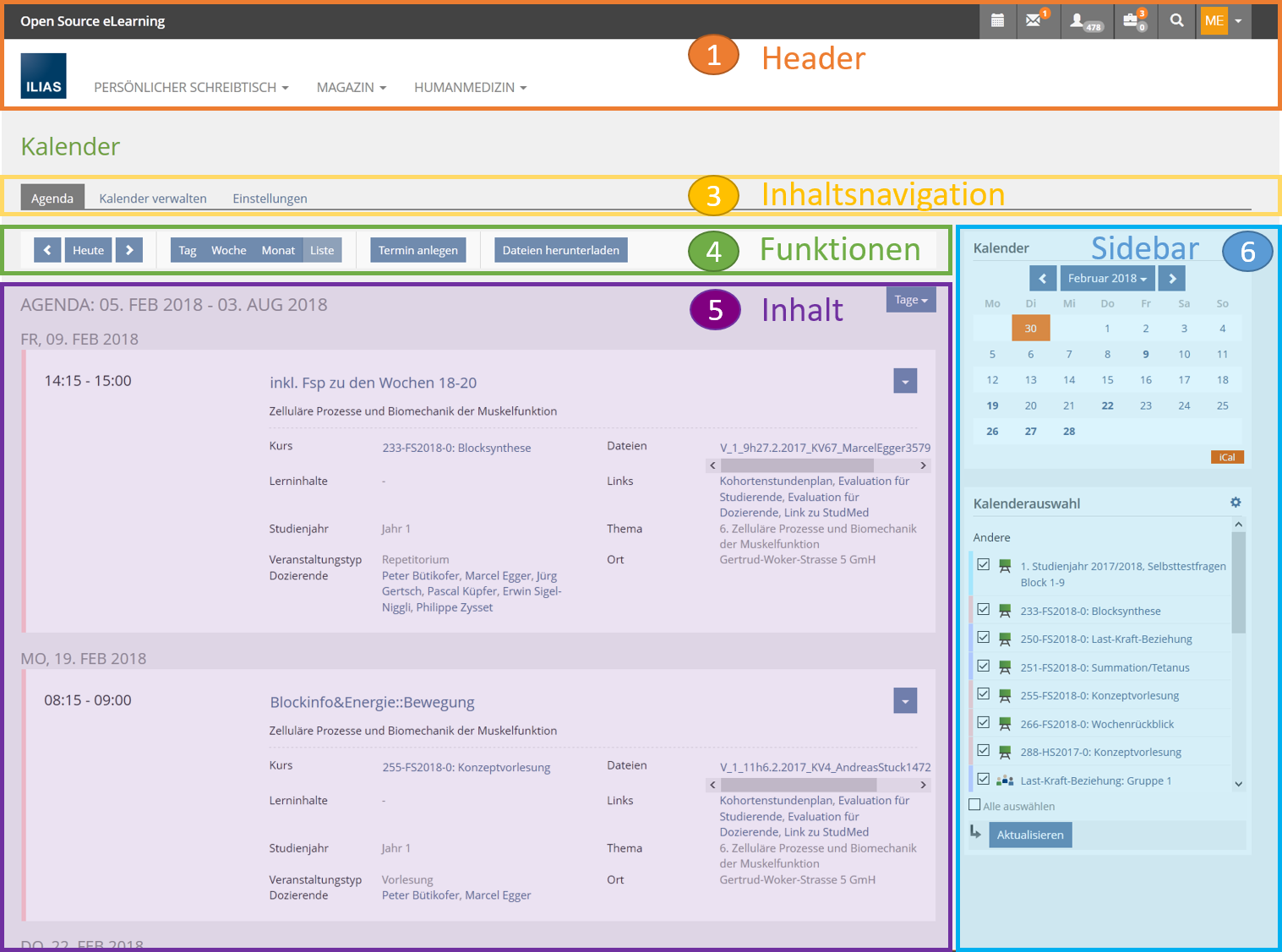Viewport: 1282px width, 952px height.
Task: Open the briefcase workspace icon
Action: [1131, 21]
